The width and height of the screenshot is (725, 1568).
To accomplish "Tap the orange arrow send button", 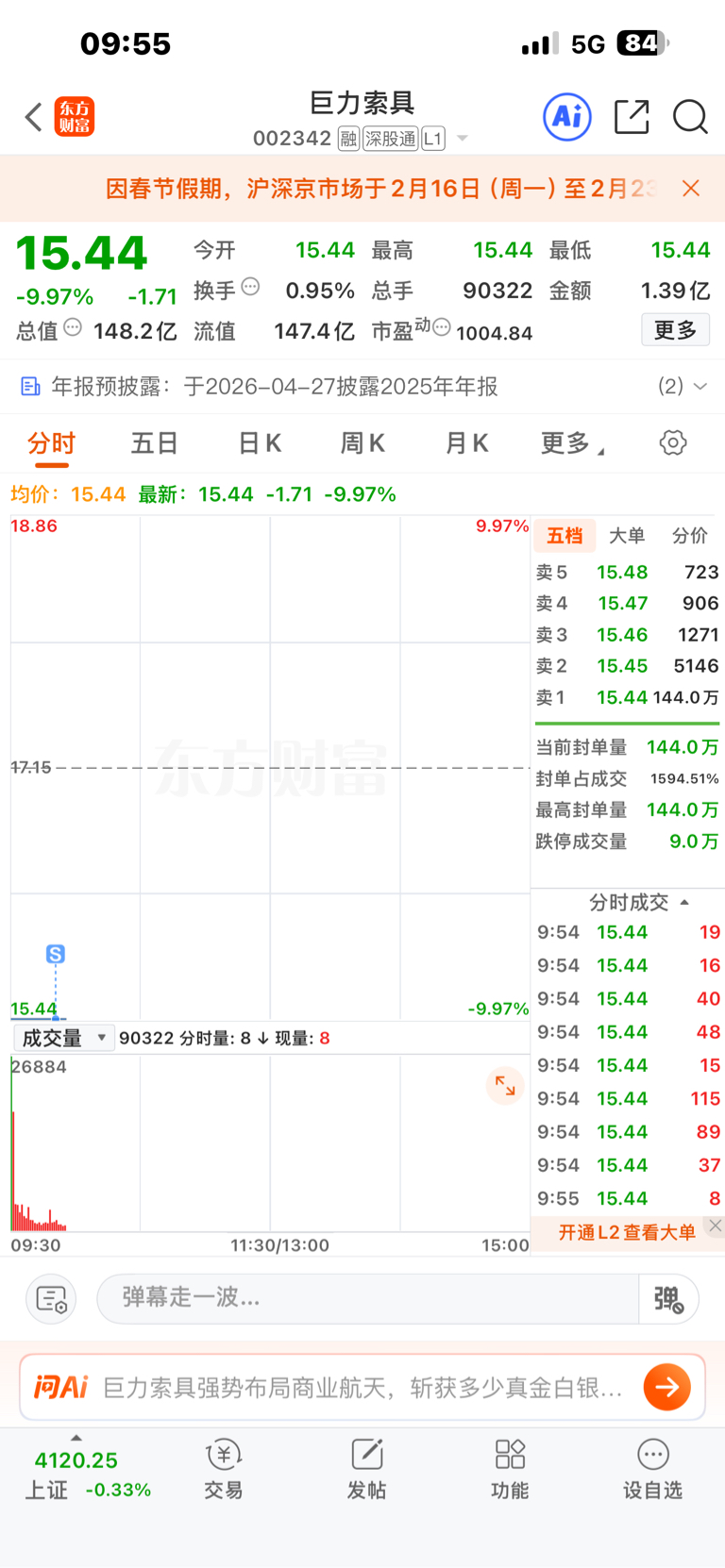I will pyautogui.click(x=667, y=1387).
